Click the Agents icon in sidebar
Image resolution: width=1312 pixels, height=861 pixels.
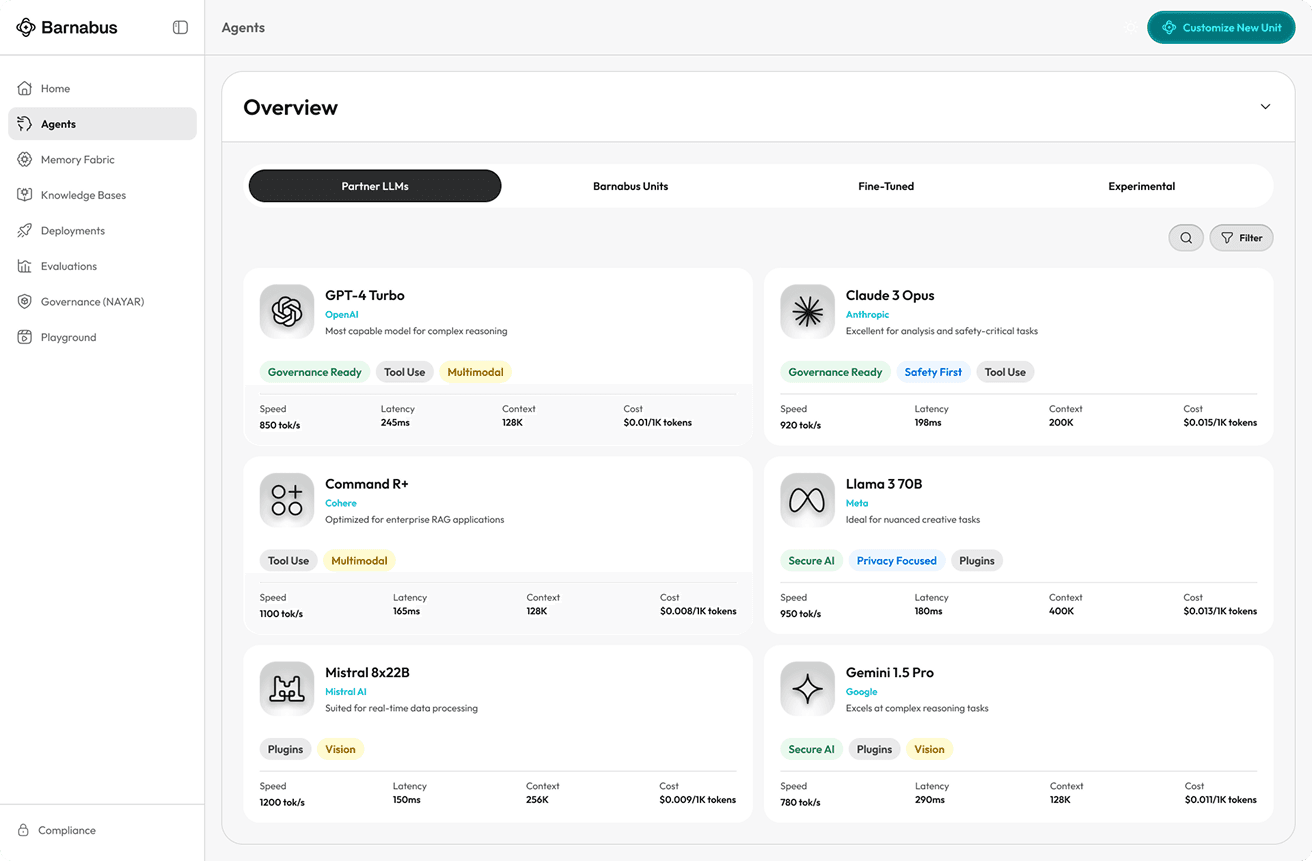click(25, 124)
